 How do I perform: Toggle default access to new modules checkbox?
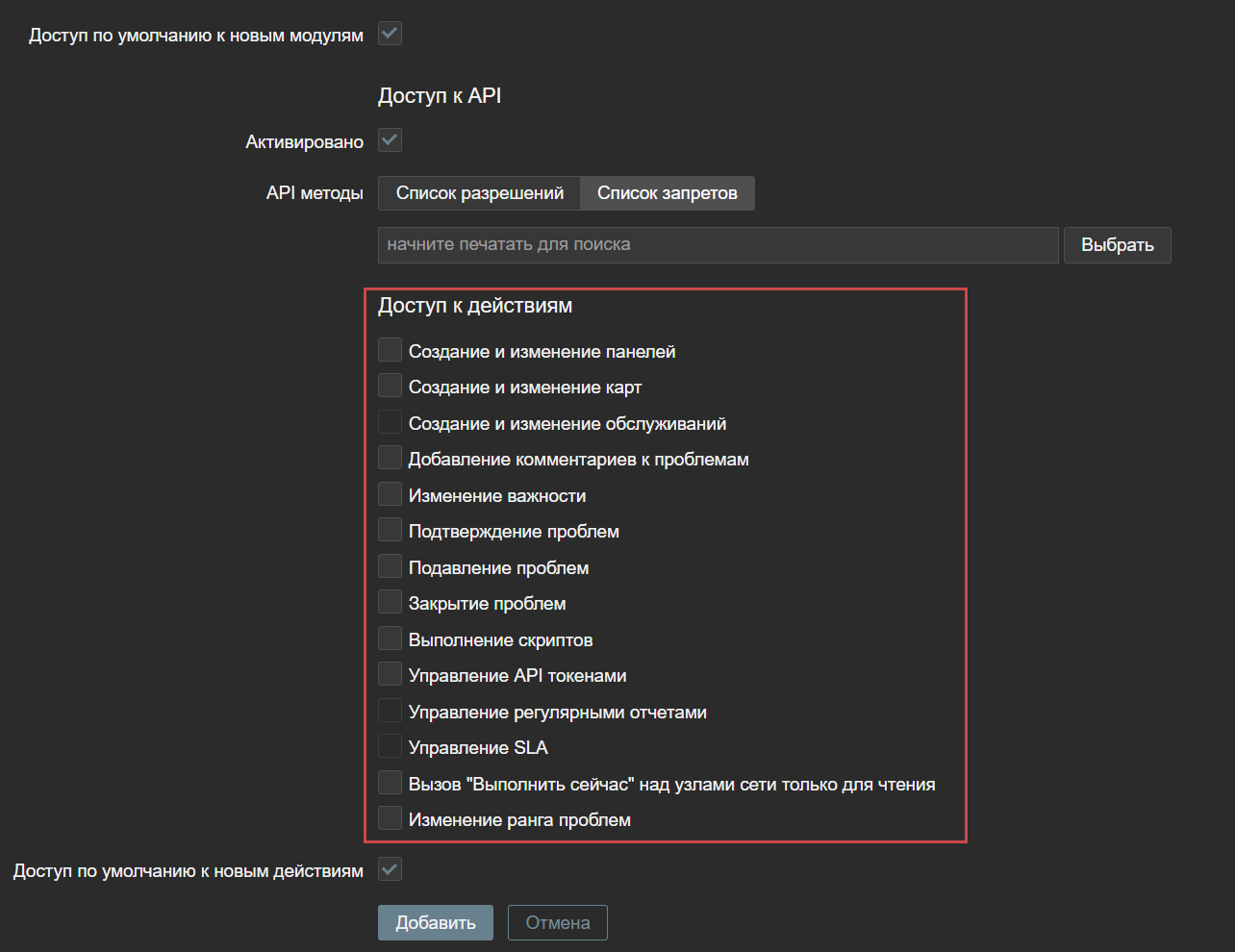click(x=390, y=34)
